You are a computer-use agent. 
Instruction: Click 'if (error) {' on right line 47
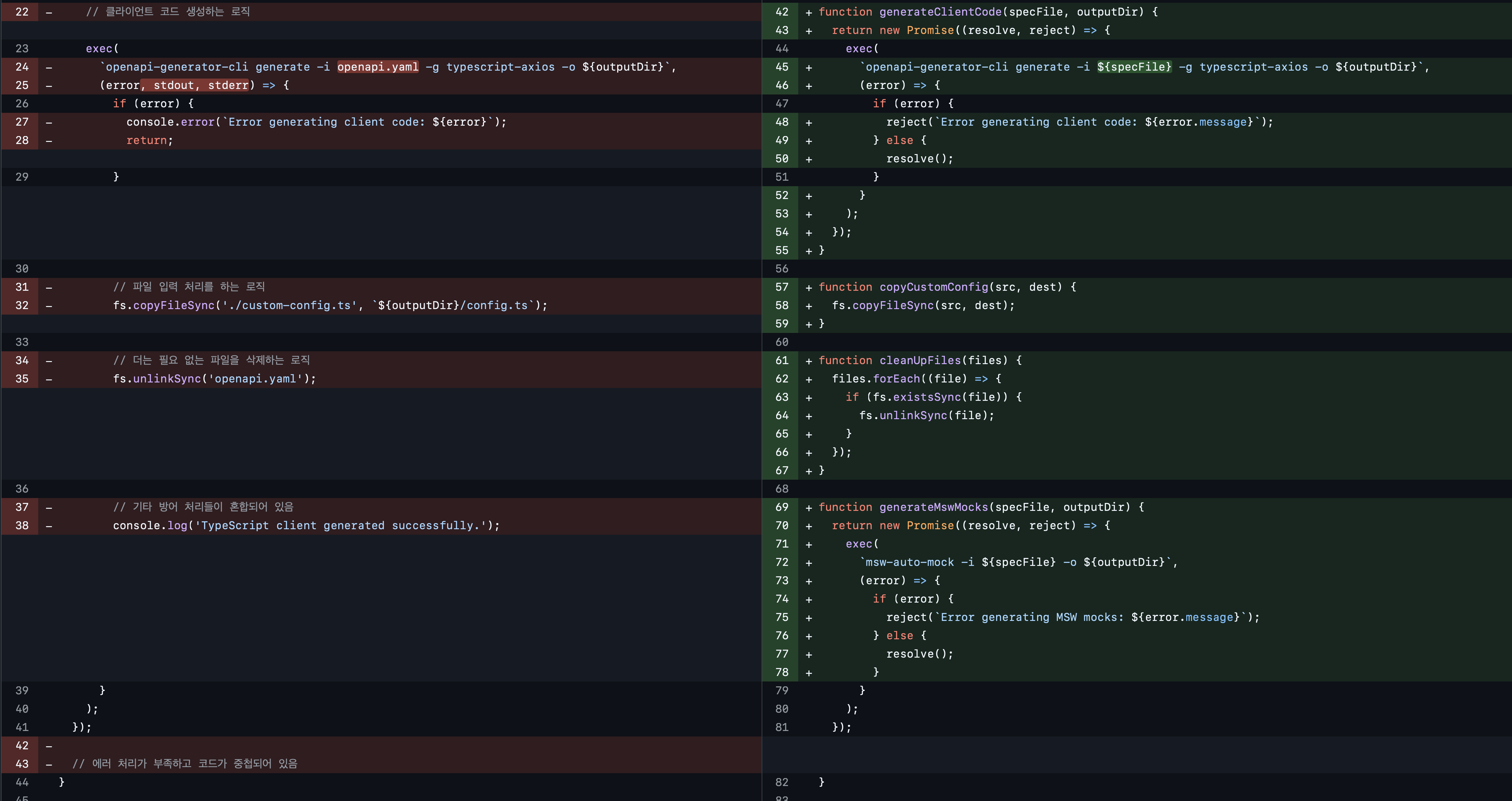coord(913,103)
